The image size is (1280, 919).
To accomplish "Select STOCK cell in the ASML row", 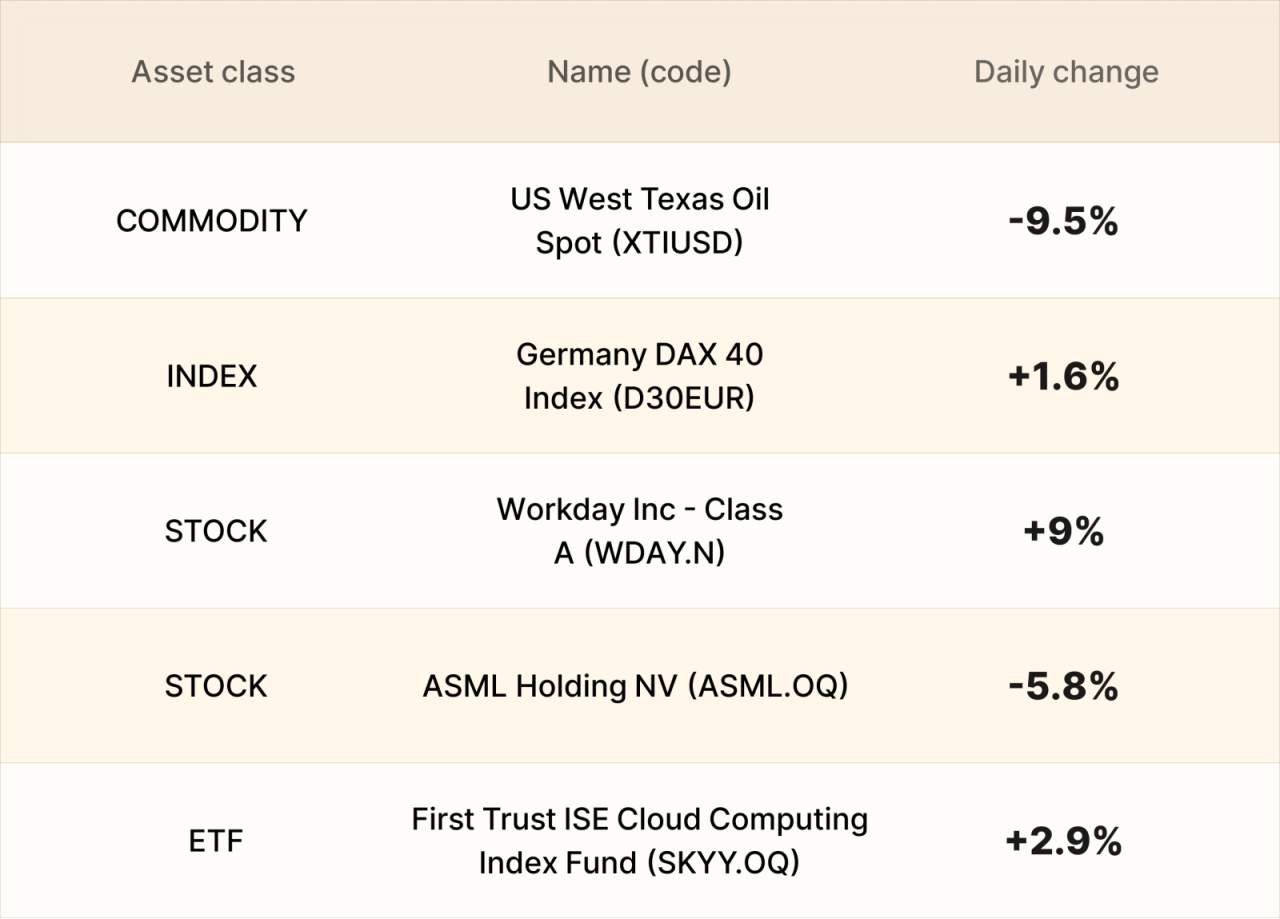I will tap(216, 686).
